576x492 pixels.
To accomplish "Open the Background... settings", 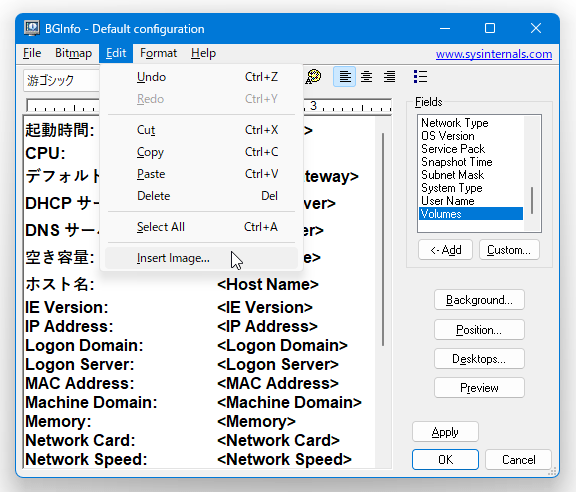I will (479, 300).
